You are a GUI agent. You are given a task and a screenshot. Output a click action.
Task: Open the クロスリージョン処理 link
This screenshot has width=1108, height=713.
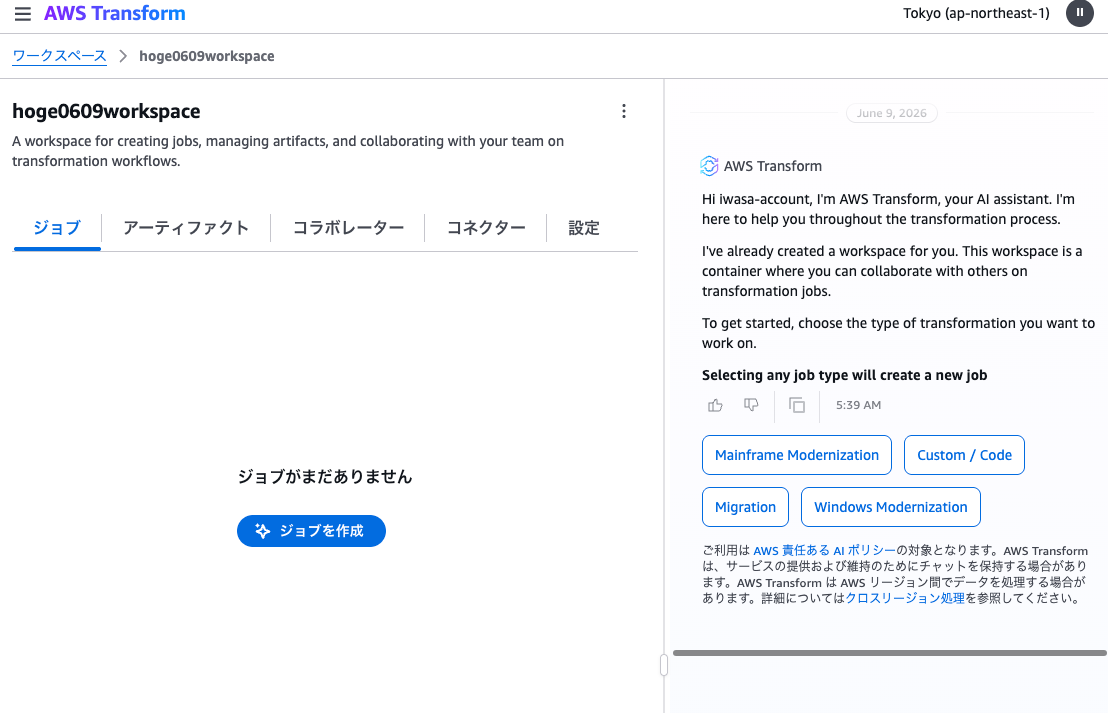point(905,598)
